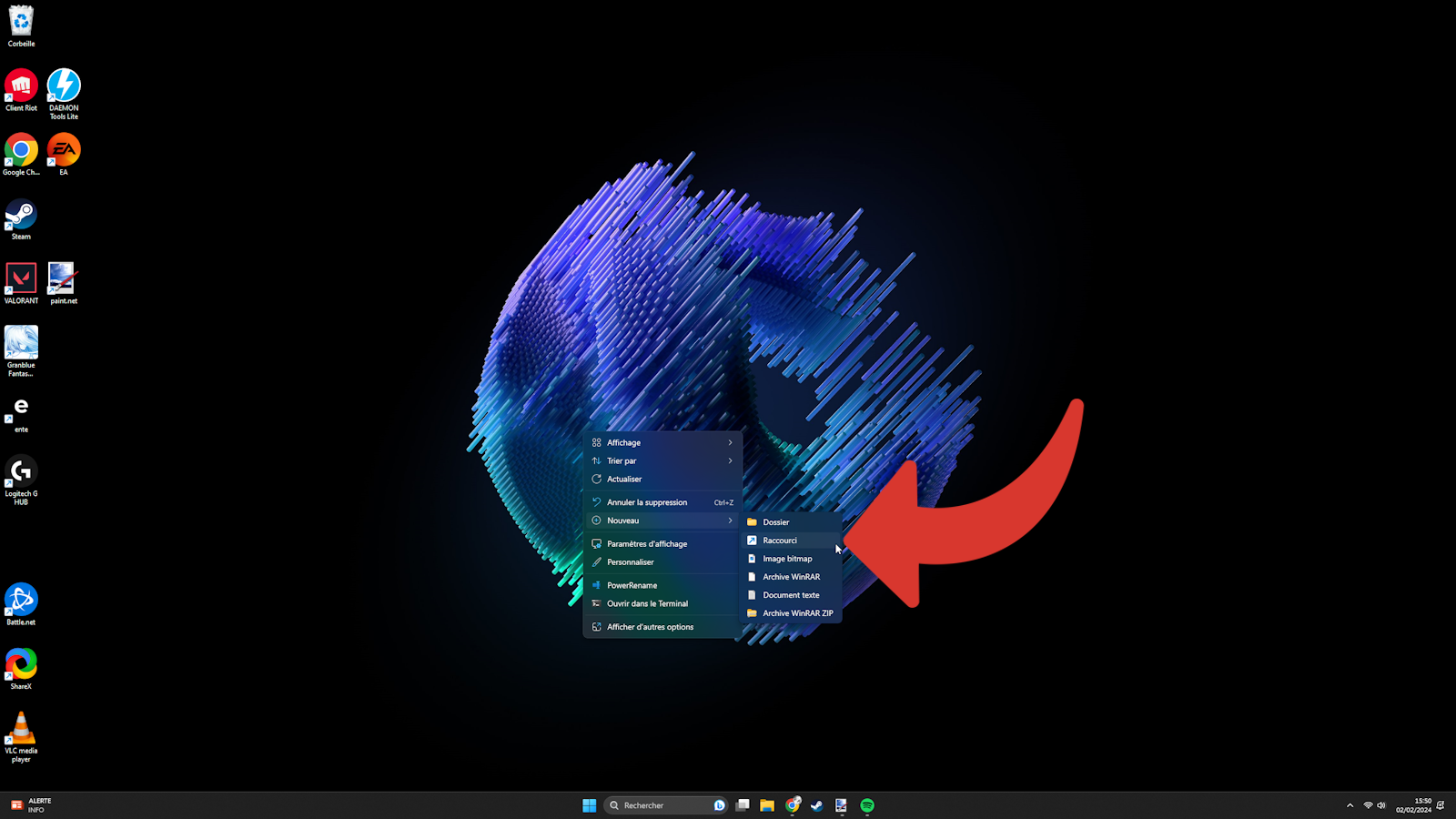Viewport: 1456px width, 819px height.
Task: Select the Client Riot desktop shortcut
Action: coord(21,86)
